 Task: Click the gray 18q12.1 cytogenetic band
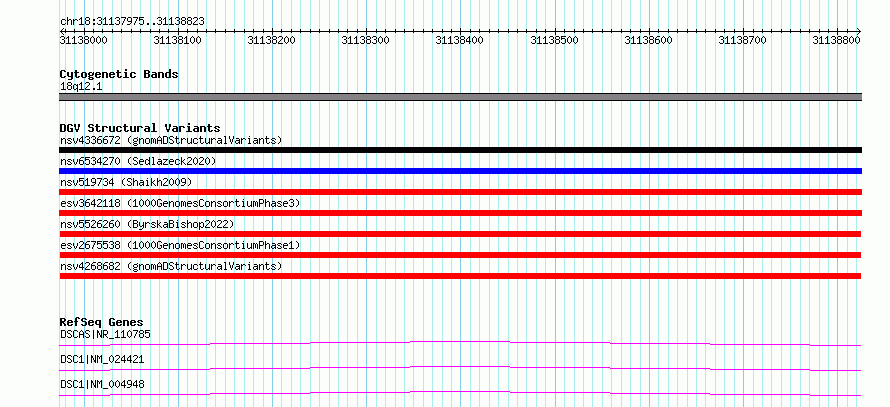point(460,97)
